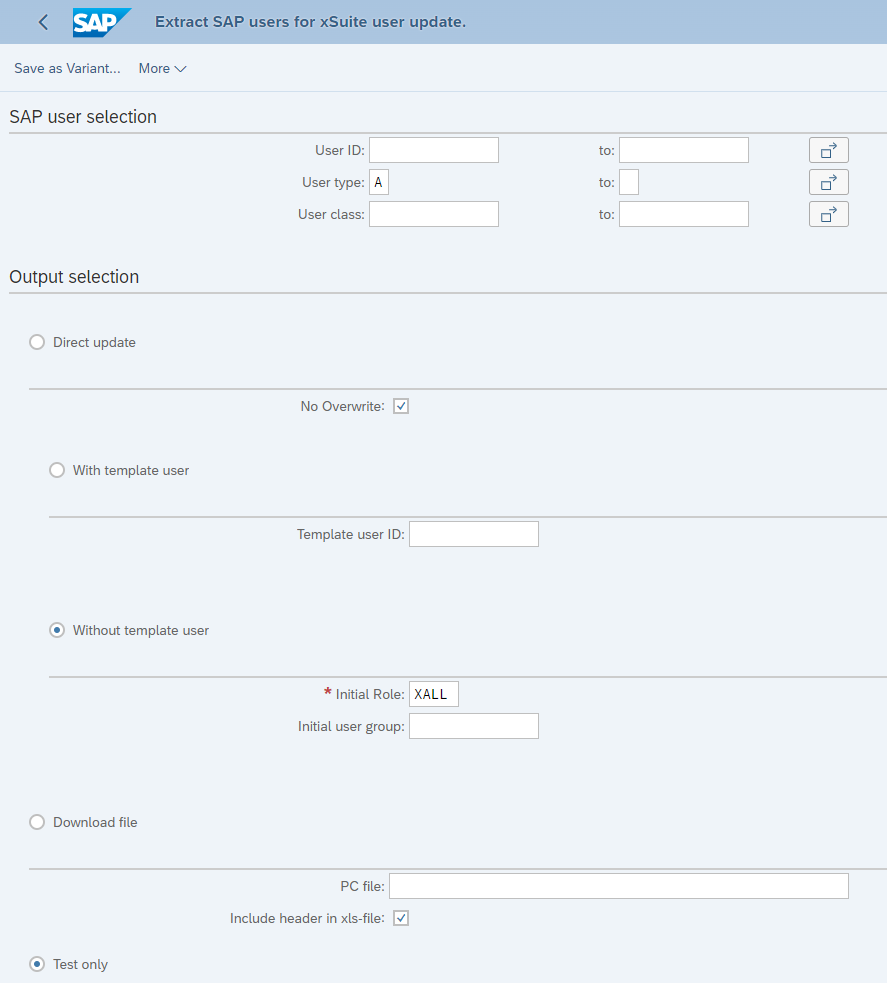887x983 pixels.
Task: Click the Initial user group field
Action: pos(473,726)
